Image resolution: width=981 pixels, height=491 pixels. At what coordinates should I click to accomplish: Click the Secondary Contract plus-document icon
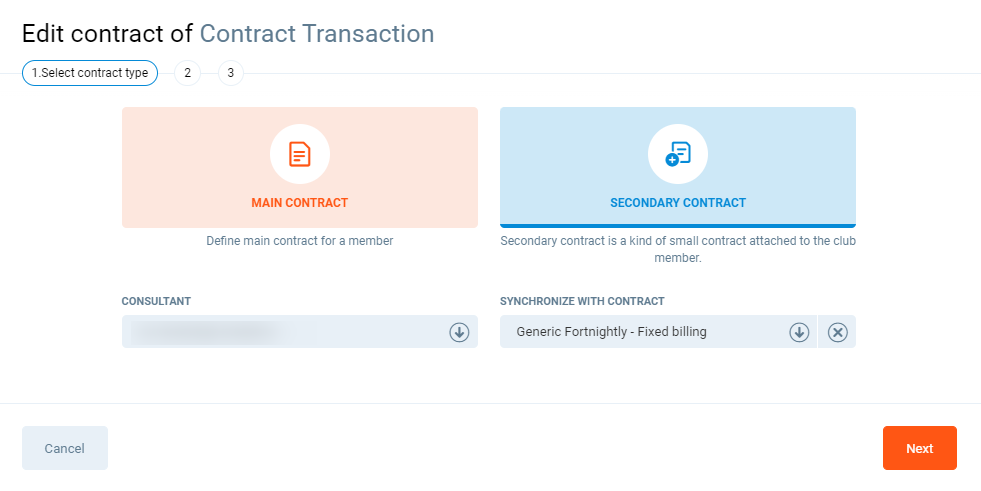coord(678,154)
